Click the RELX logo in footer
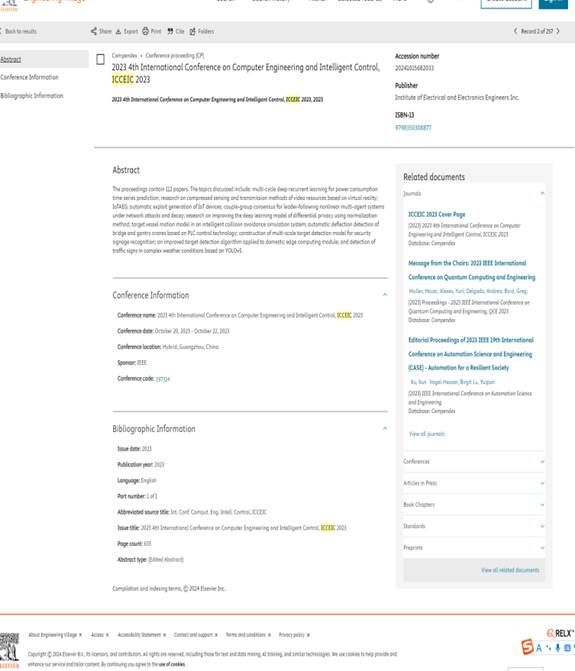The image size is (575, 671). click(560, 633)
